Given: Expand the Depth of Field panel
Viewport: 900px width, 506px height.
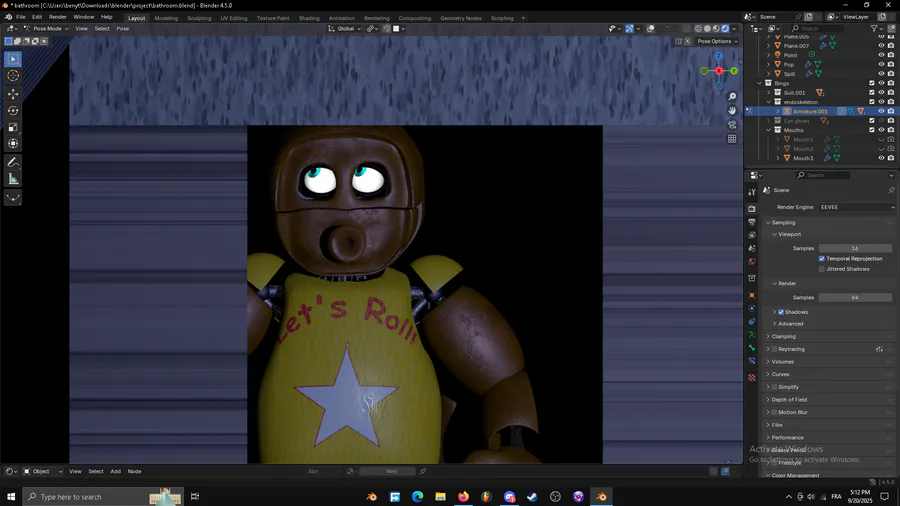Looking at the screenshot, I should (x=768, y=399).
